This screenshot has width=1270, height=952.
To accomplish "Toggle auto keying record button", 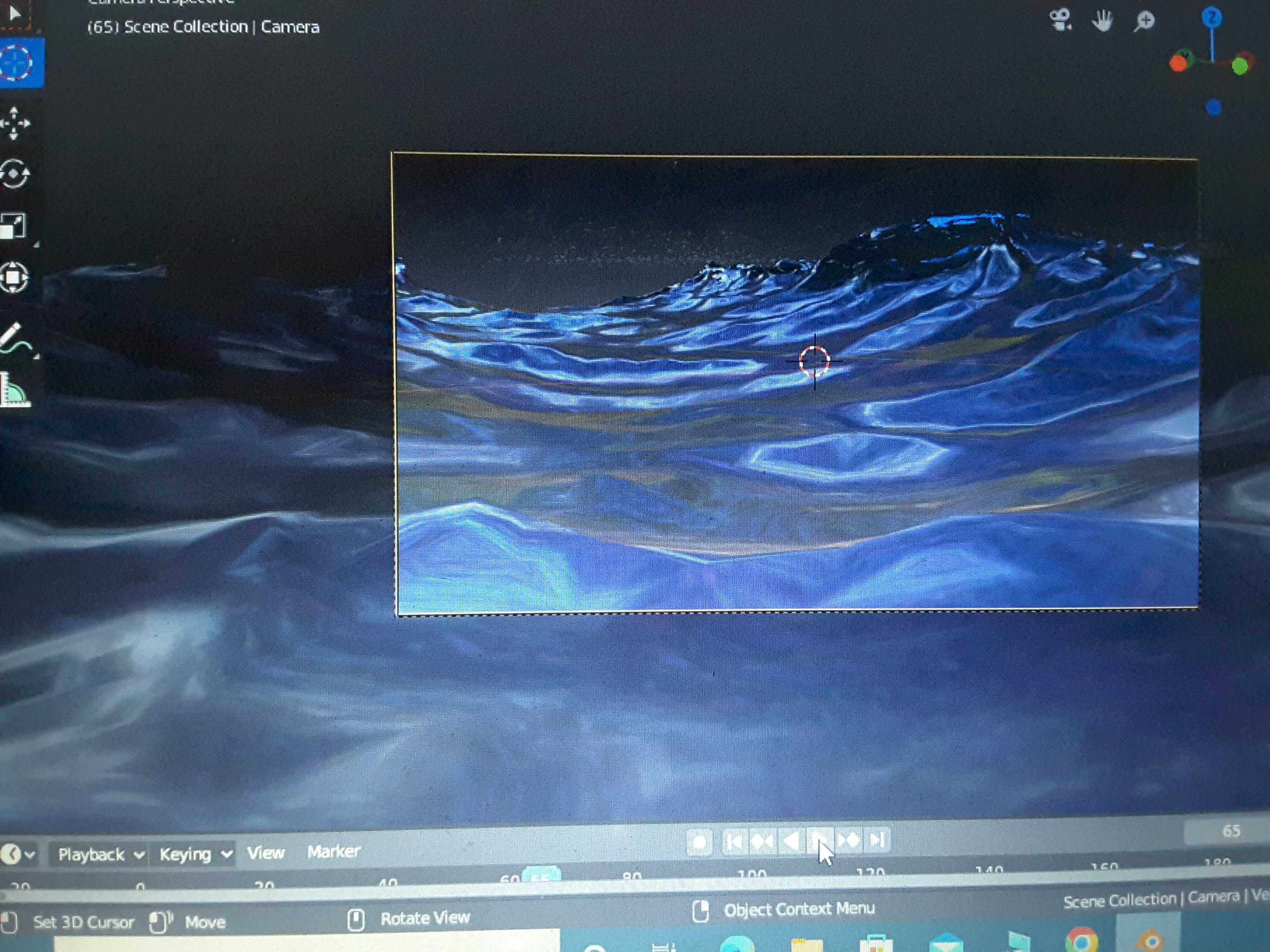I will 699,842.
